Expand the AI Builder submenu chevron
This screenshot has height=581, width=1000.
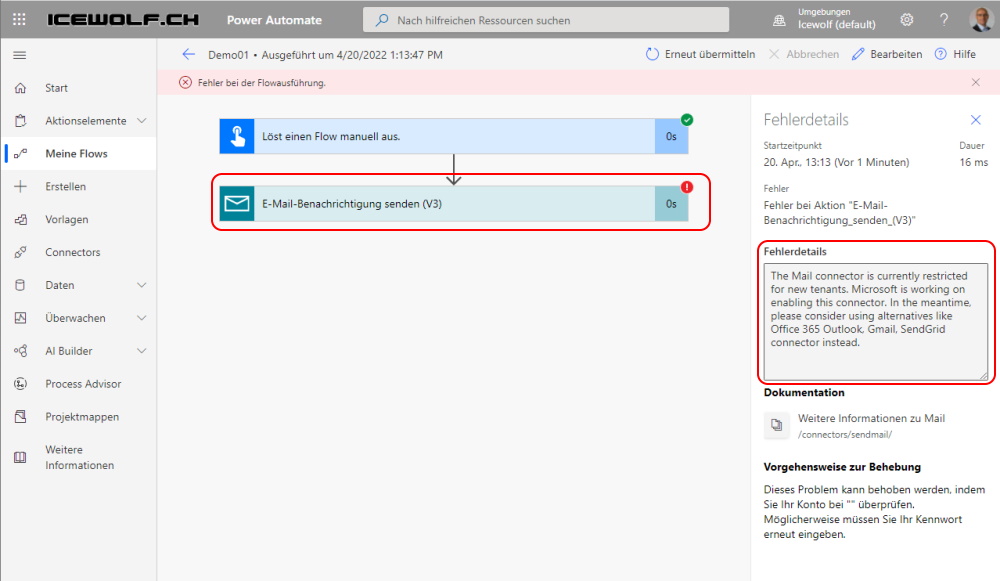[142, 351]
